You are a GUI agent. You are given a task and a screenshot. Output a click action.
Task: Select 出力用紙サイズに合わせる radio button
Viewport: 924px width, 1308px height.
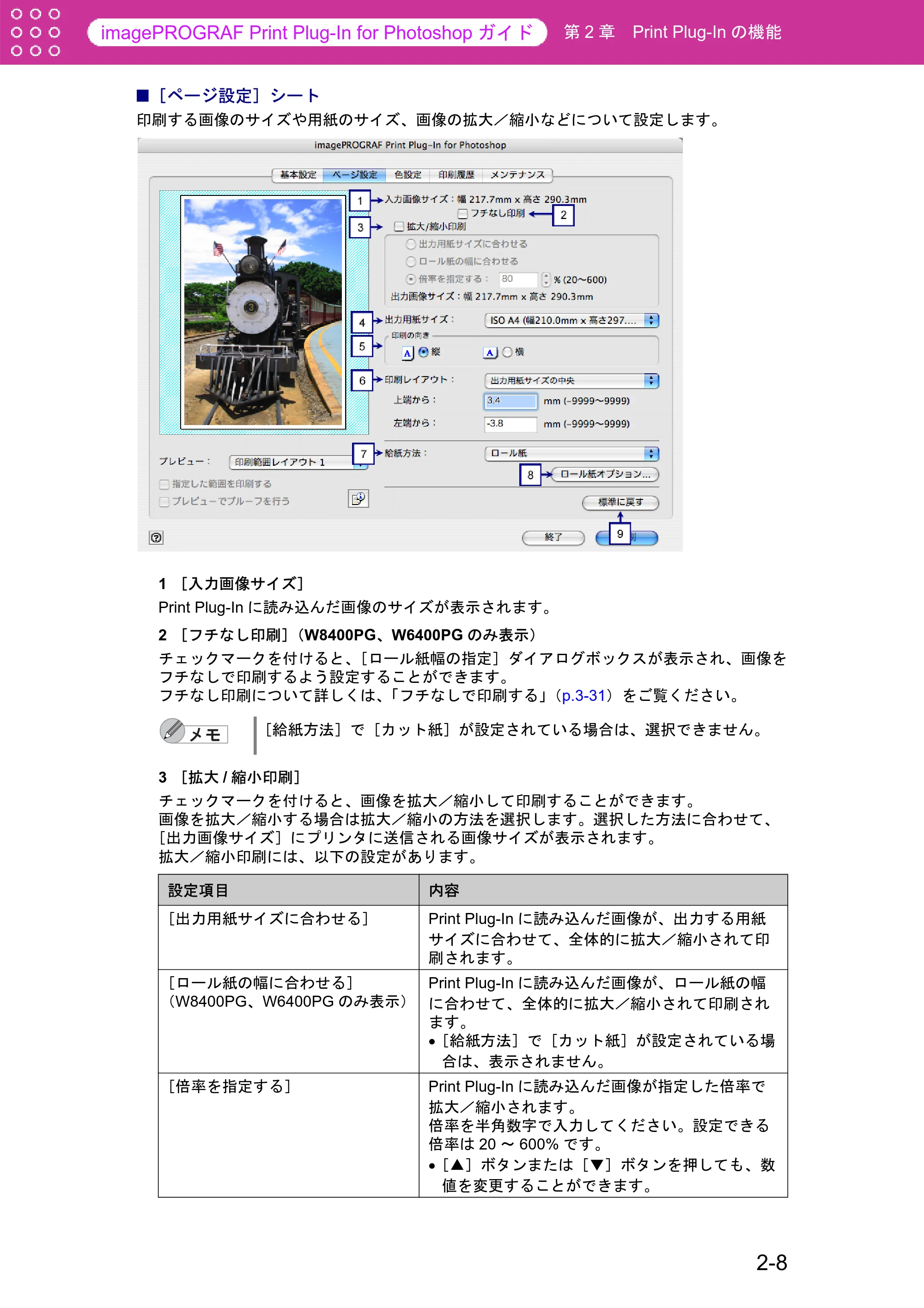pyautogui.click(x=411, y=244)
